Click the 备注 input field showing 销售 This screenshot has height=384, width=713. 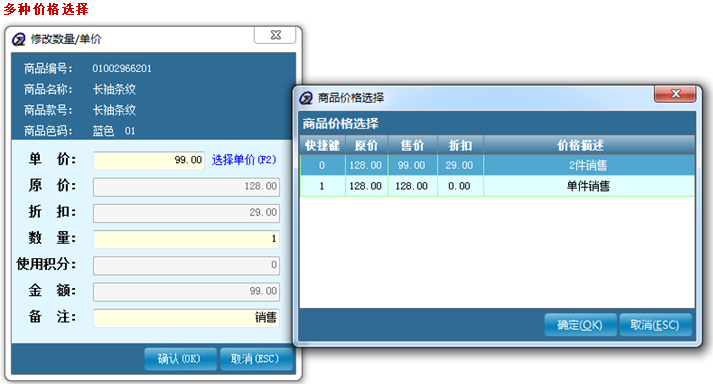186,318
